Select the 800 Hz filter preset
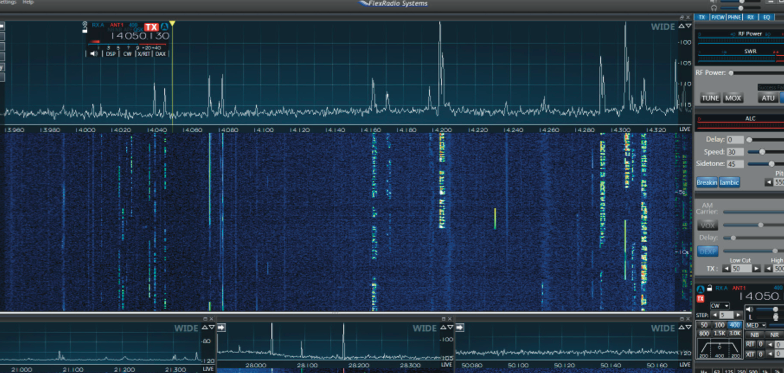784x373 pixels. [704, 333]
